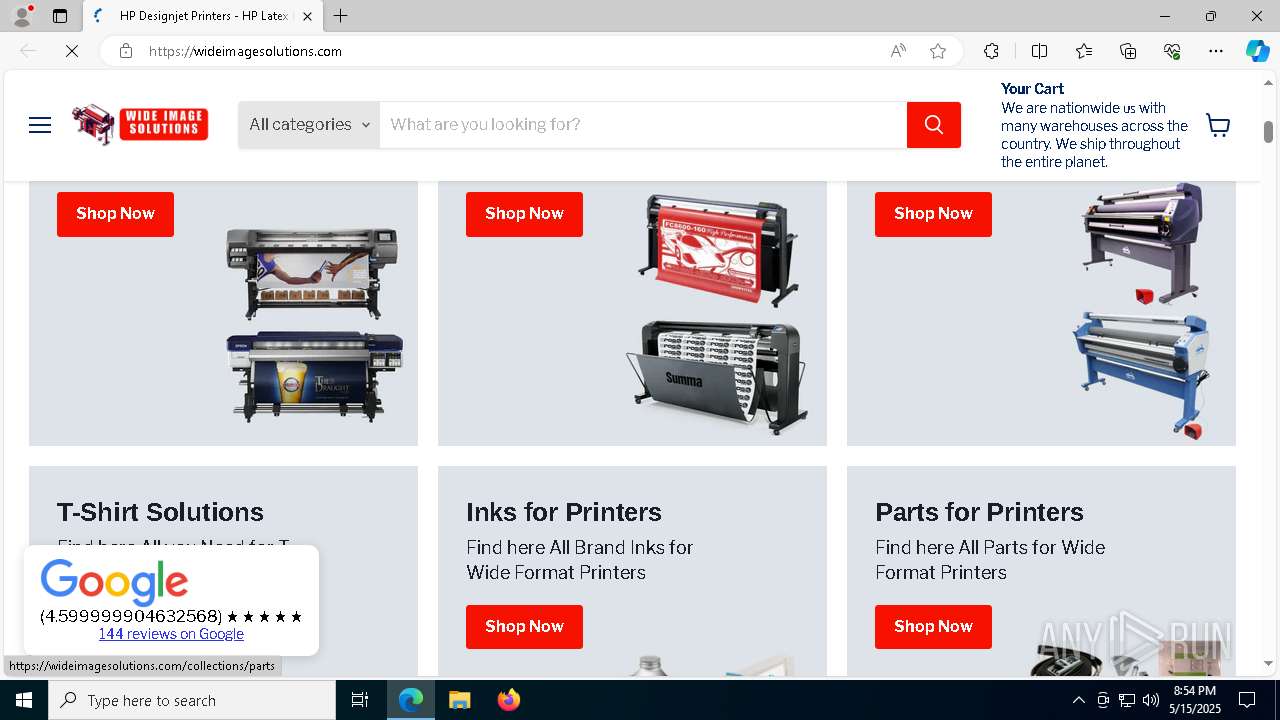Add this page to favorites star
1280x720 pixels.
[x=938, y=51]
